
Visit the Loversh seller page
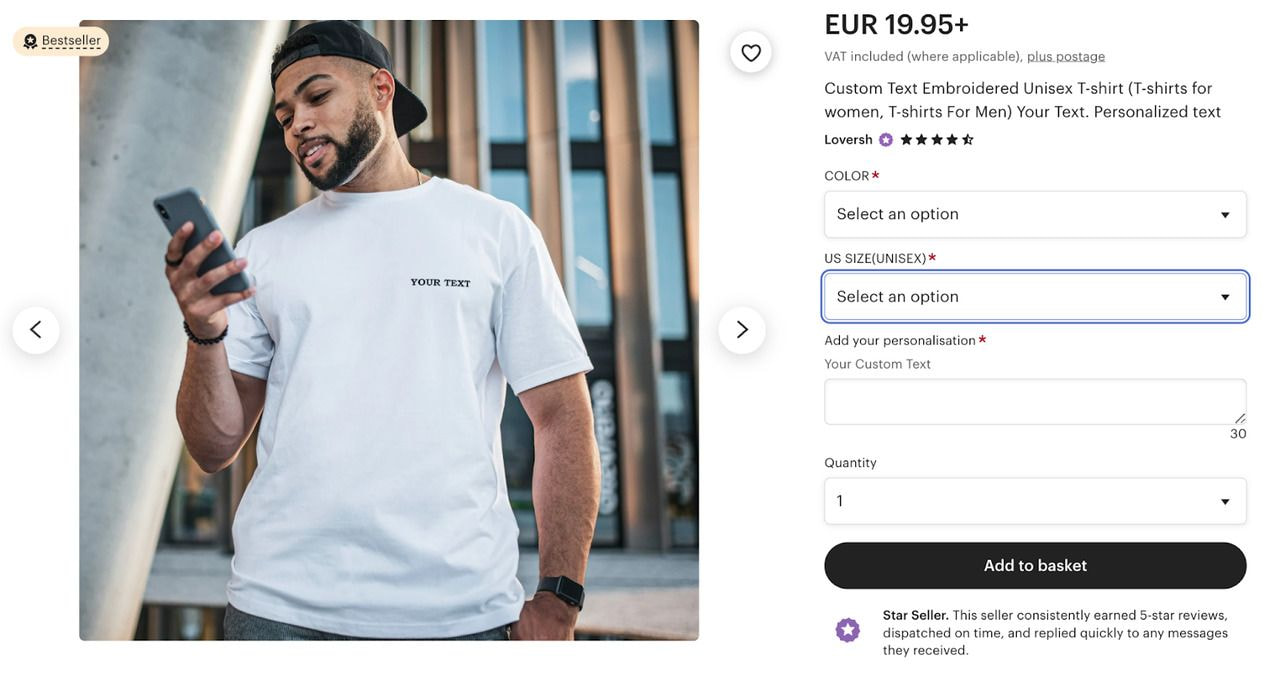tap(846, 139)
